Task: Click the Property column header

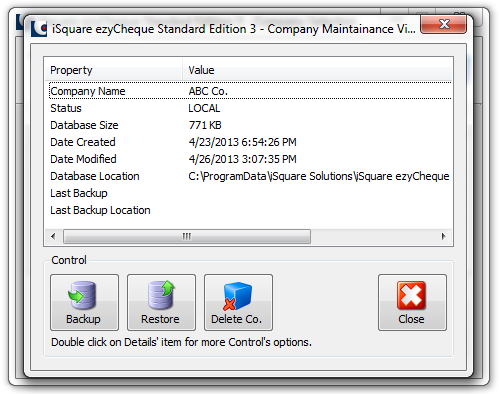Action: pyautogui.click(x=114, y=70)
